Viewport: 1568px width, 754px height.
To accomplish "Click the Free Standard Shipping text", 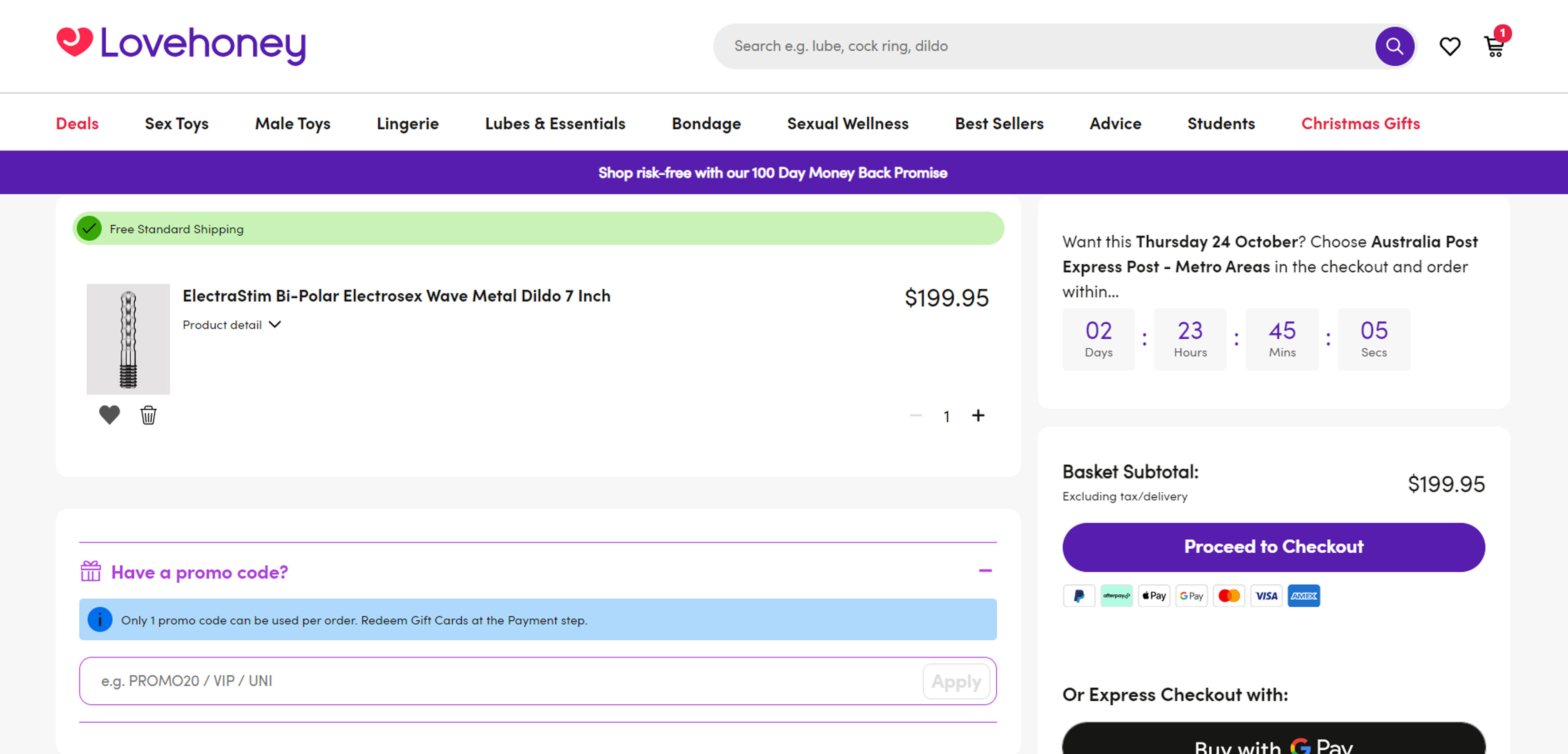I will coord(176,229).
